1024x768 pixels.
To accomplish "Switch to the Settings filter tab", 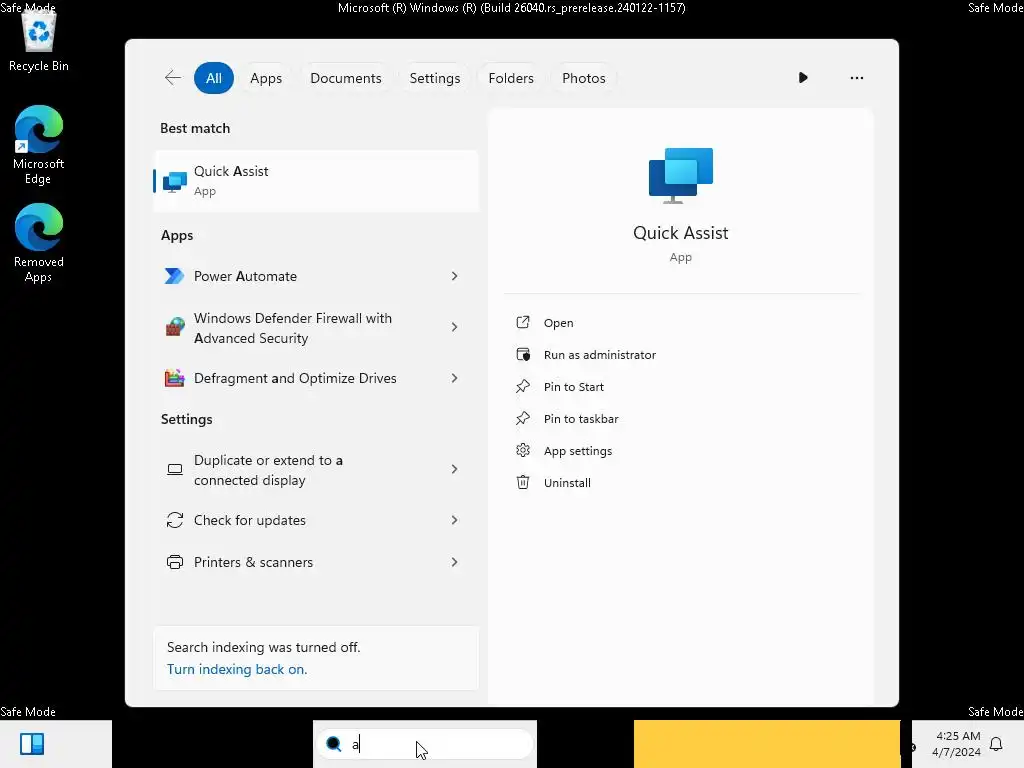I will 434,78.
